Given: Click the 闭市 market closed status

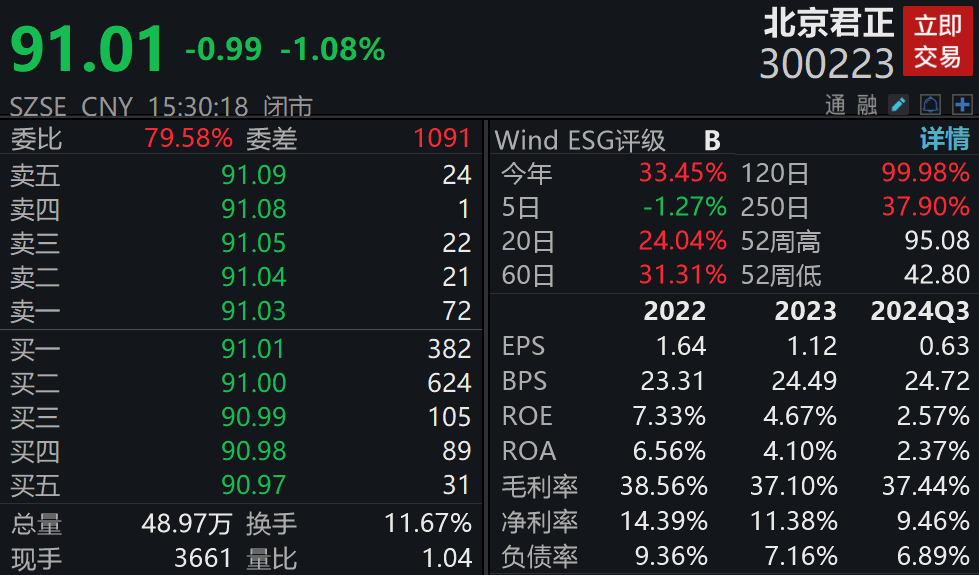Looking at the screenshot, I should pos(288,107).
